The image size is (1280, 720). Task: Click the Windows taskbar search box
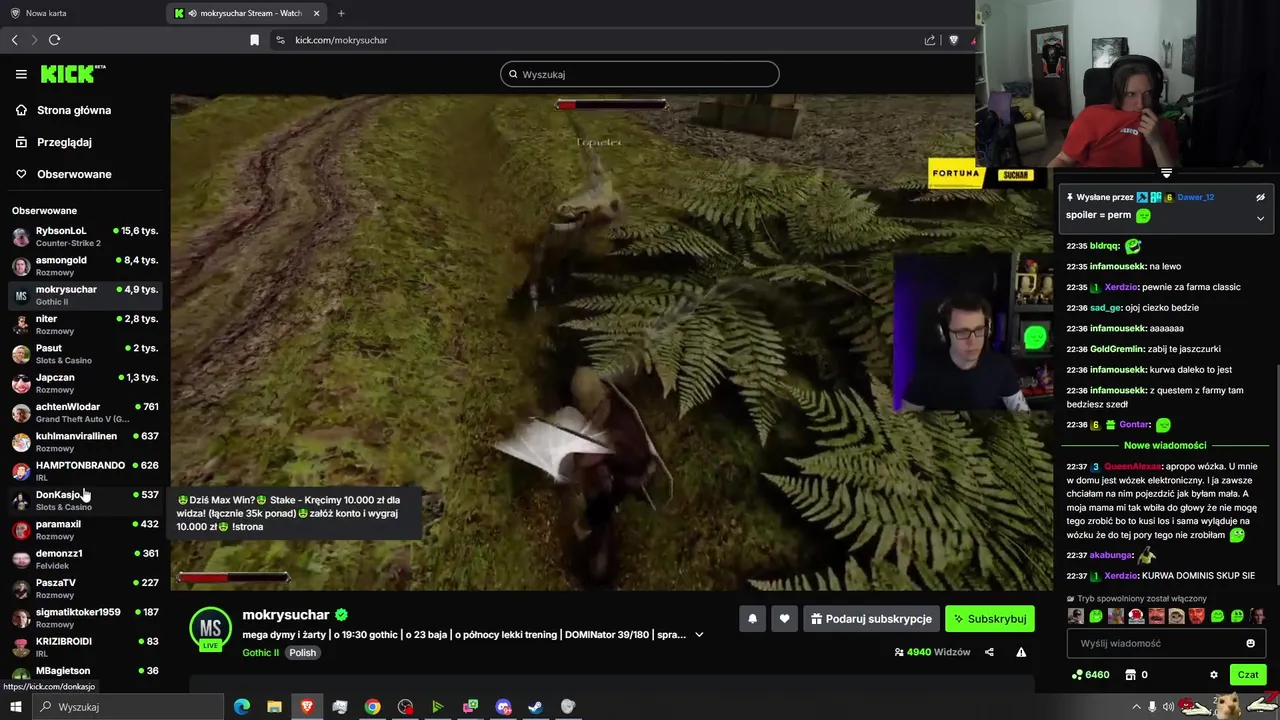coord(128,707)
